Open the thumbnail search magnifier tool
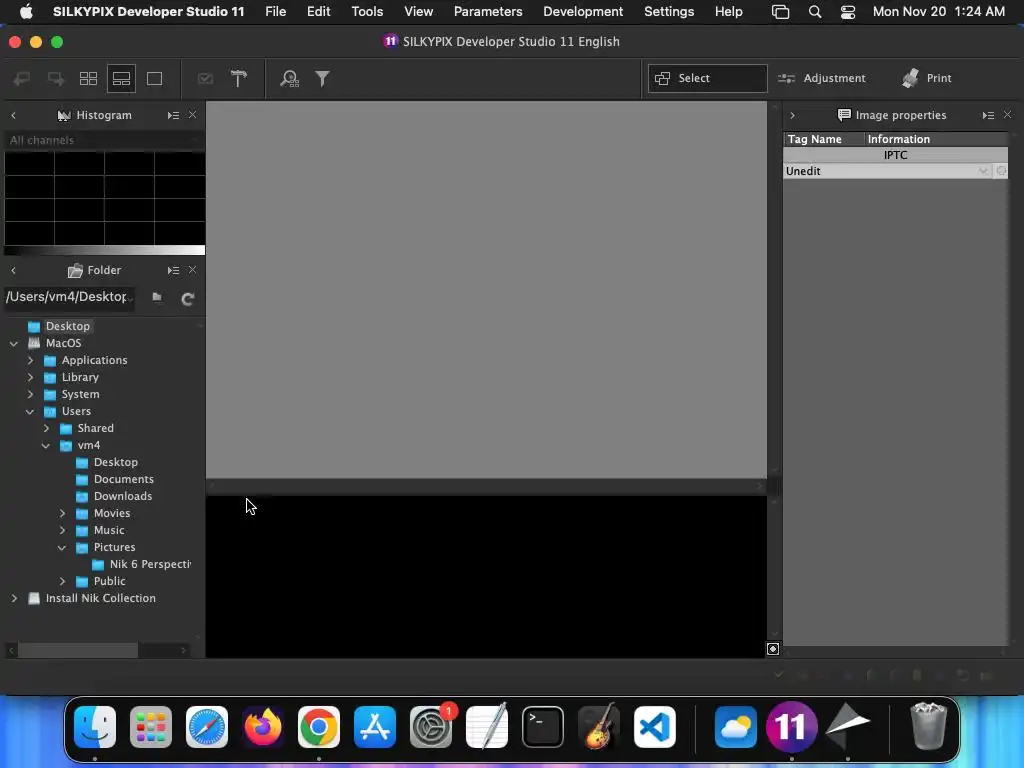Viewport: 1024px width, 768px height. (289, 78)
